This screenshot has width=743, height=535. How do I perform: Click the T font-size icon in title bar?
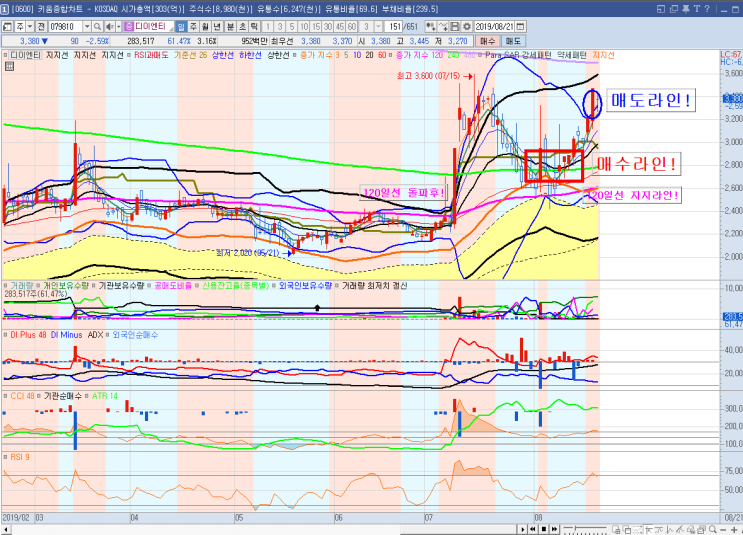click(x=697, y=9)
